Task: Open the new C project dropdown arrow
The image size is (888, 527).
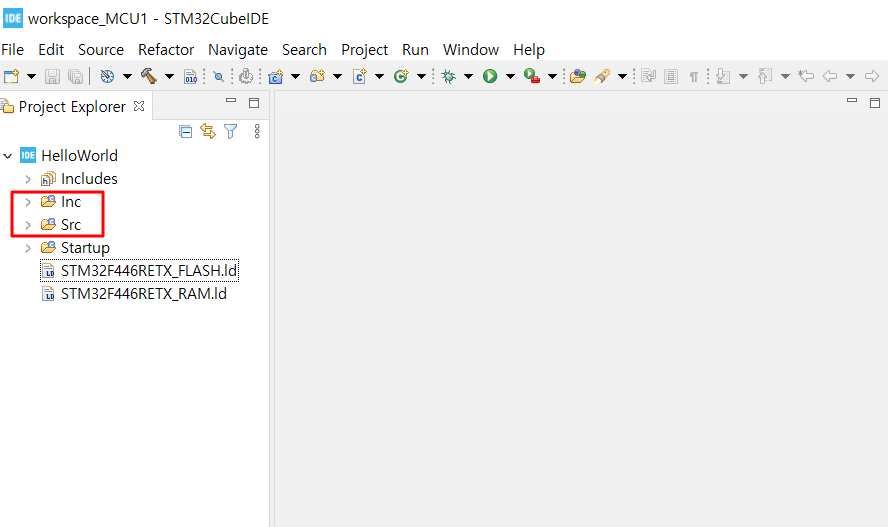Action: 296,76
